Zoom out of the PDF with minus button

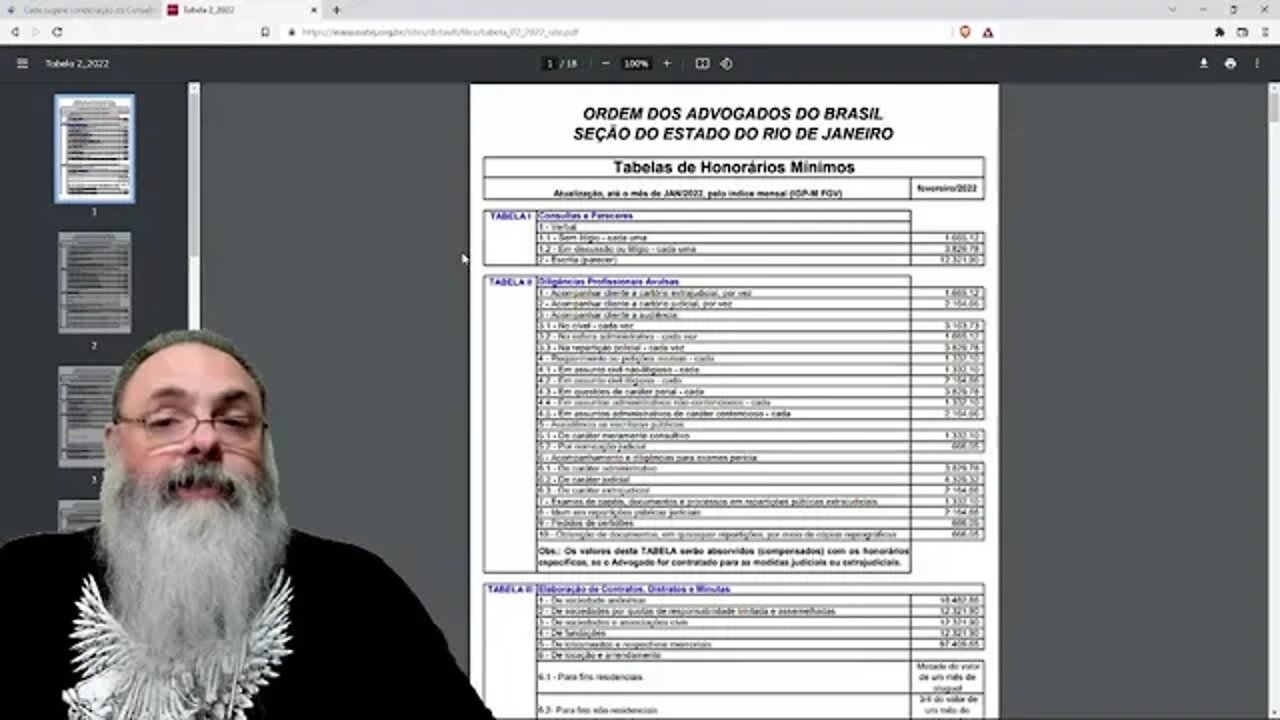tap(605, 63)
